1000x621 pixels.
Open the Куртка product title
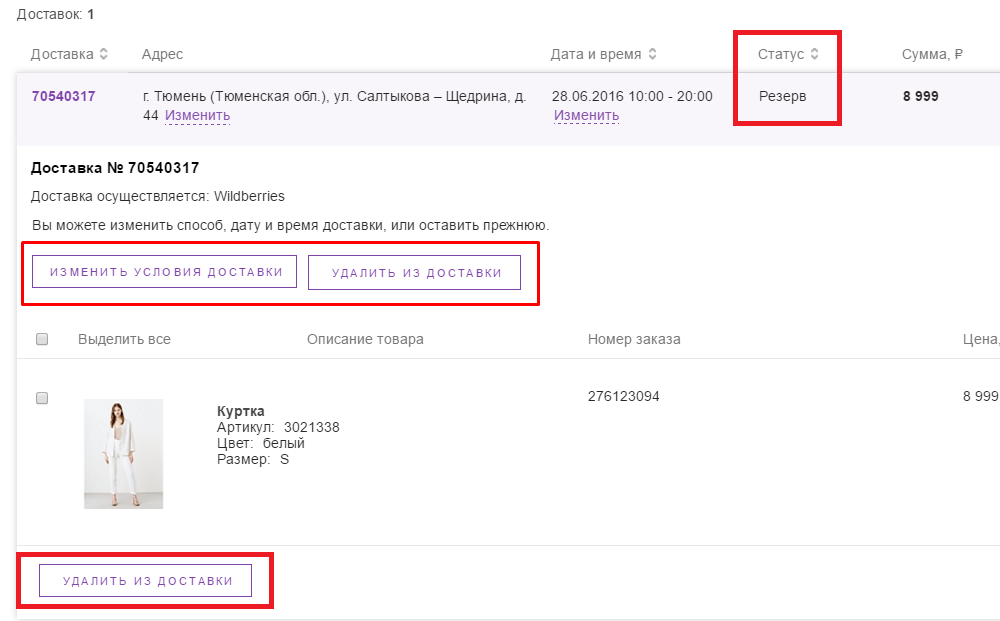pos(240,411)
